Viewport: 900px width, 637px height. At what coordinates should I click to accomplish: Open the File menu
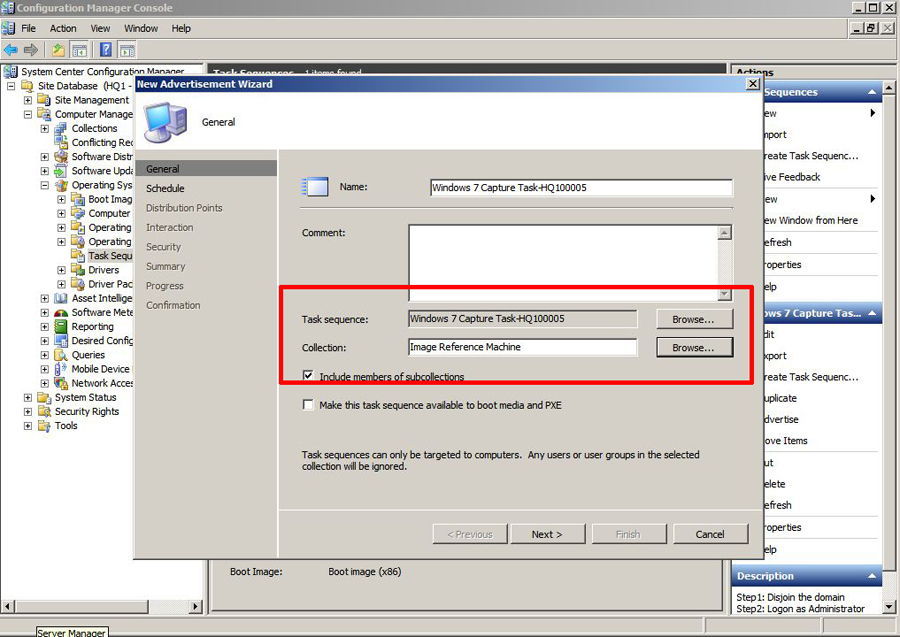[28, 28]
